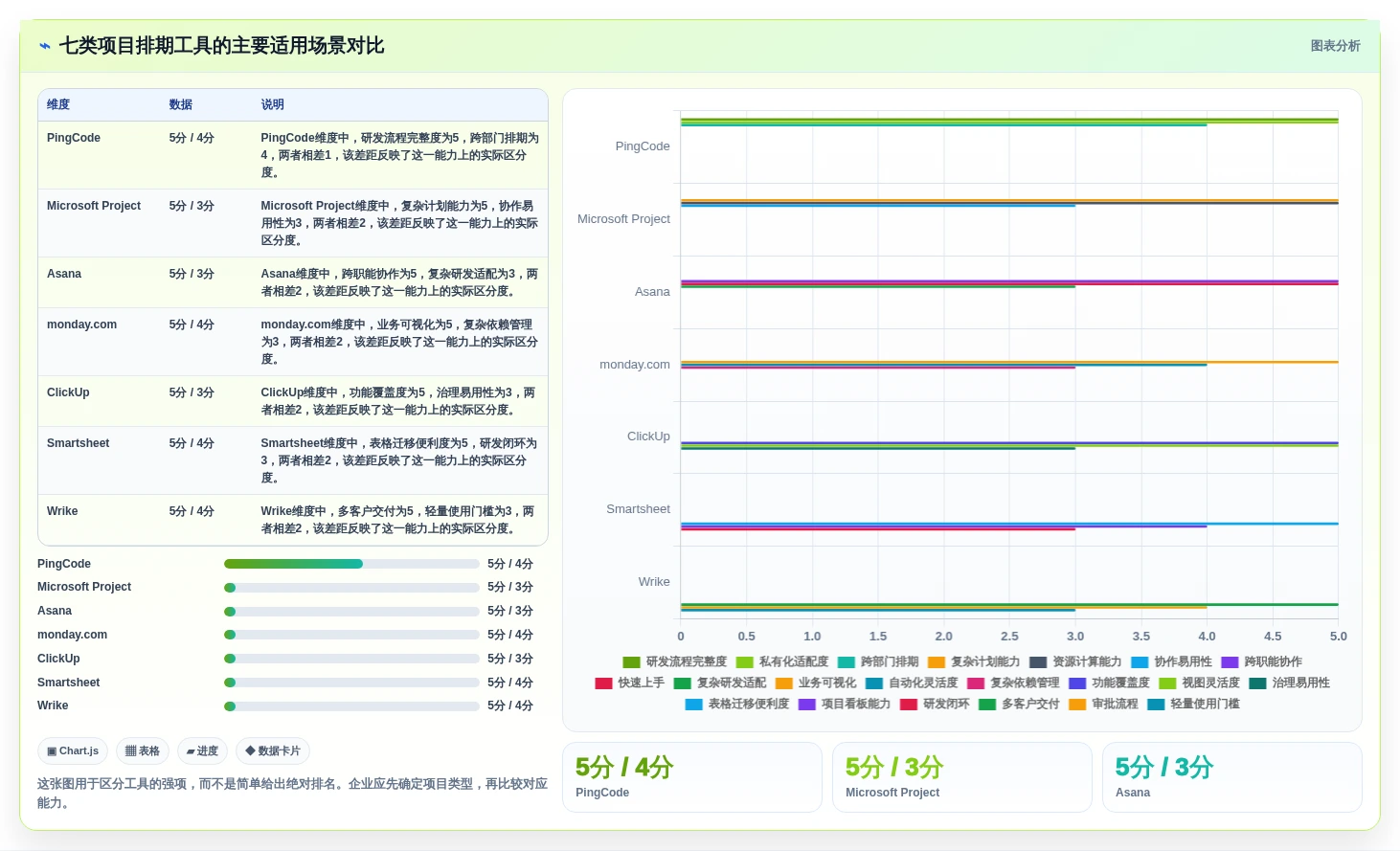This screenshot has width=1400, height=851.
Task: Select the monday.com table row name
Action: point(81,325)
